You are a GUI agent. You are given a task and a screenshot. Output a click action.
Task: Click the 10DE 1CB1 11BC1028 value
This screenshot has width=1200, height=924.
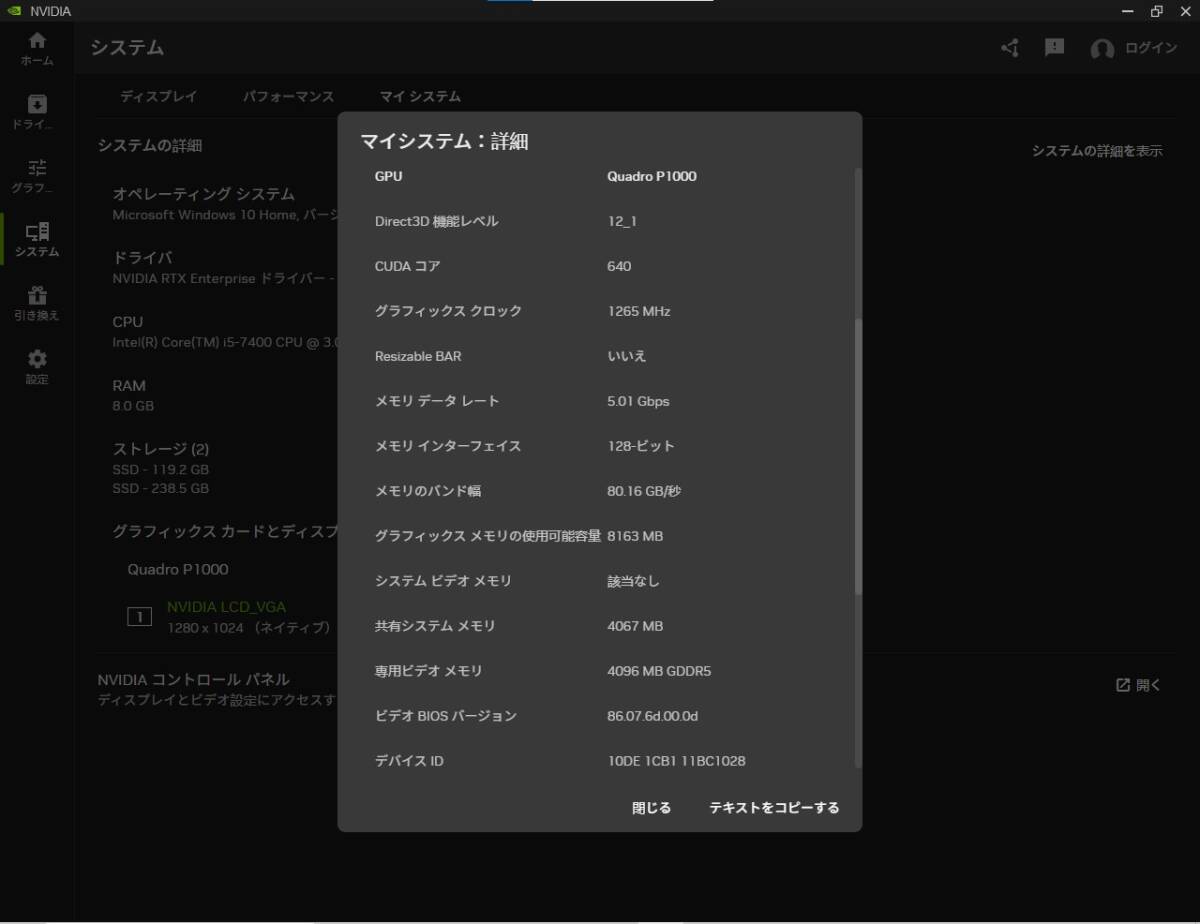coord(676,761)
